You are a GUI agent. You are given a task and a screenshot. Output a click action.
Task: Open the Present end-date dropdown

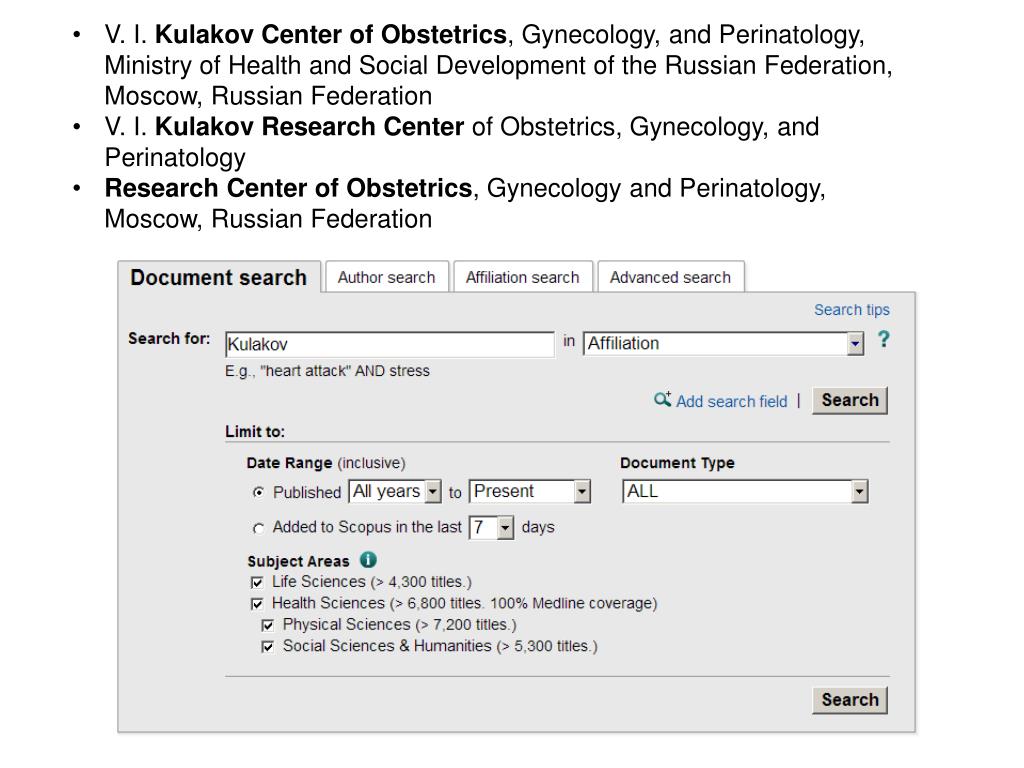pyautogui.click(x=530, y=491)
